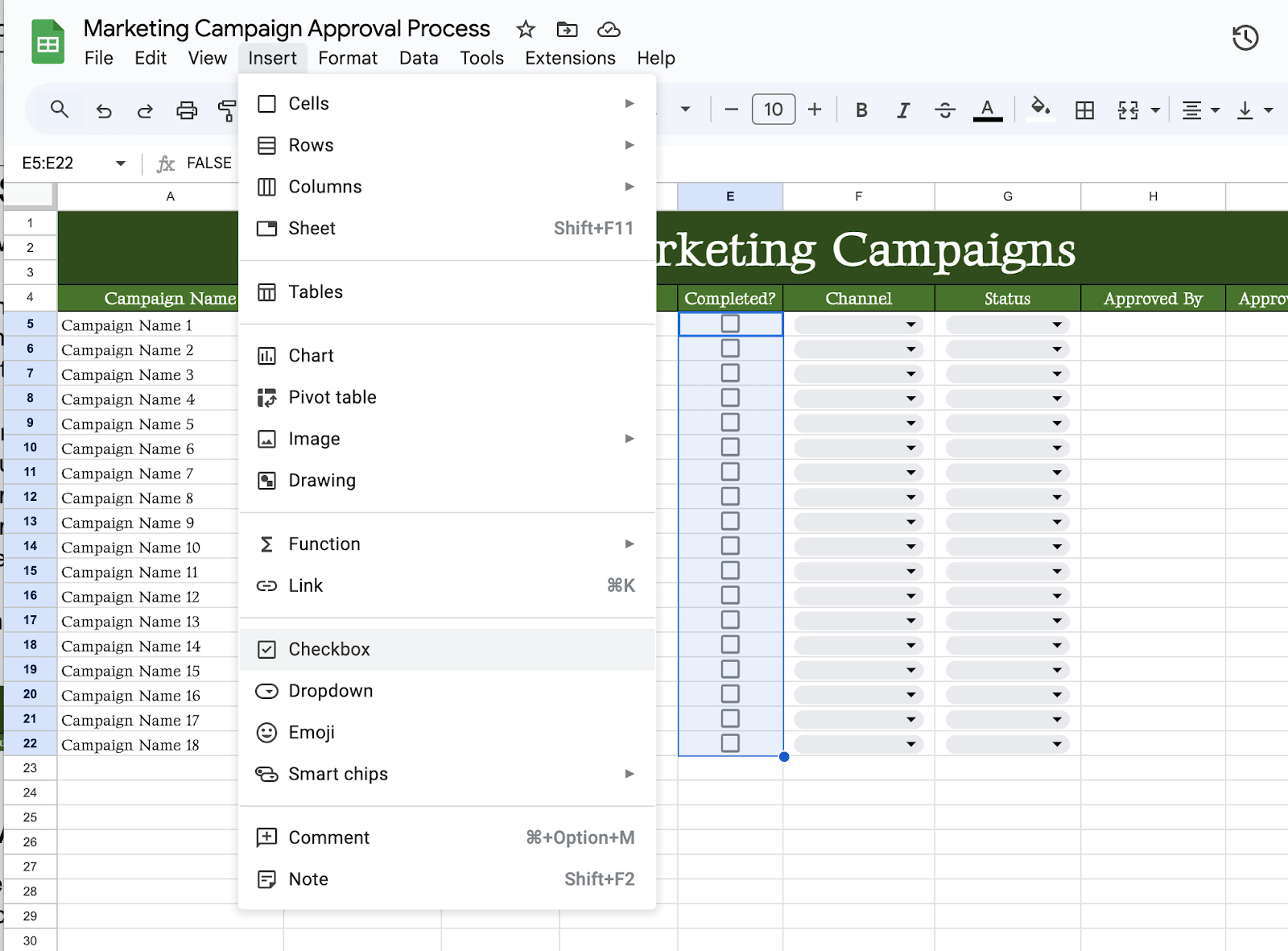Move document to folder icon

click(567, 30)
